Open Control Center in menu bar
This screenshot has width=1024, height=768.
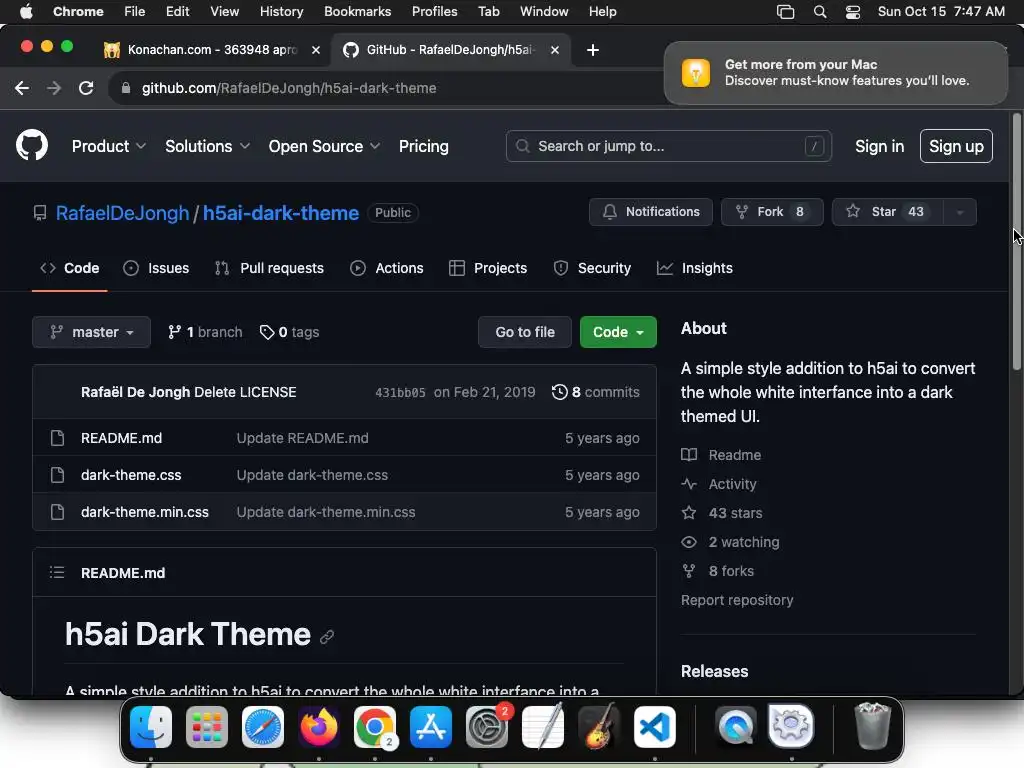(852, 11)
